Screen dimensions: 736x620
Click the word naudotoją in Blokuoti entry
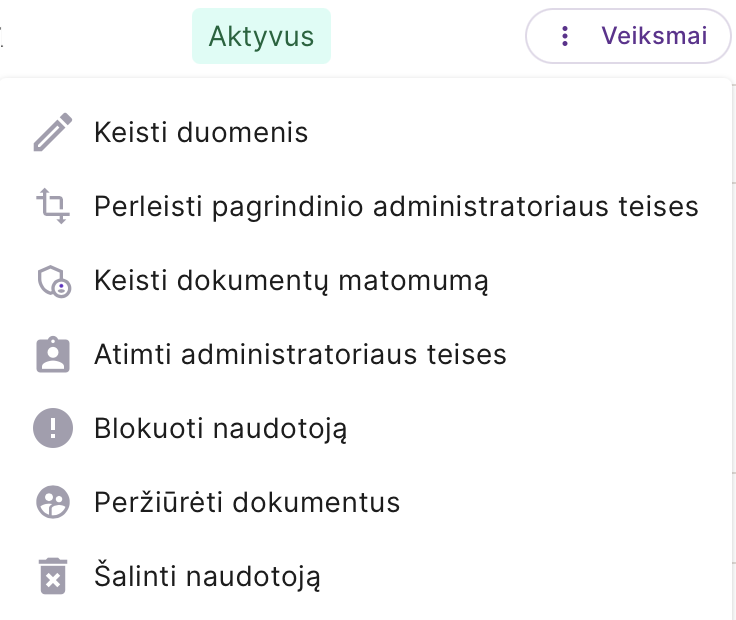point(280,429)
